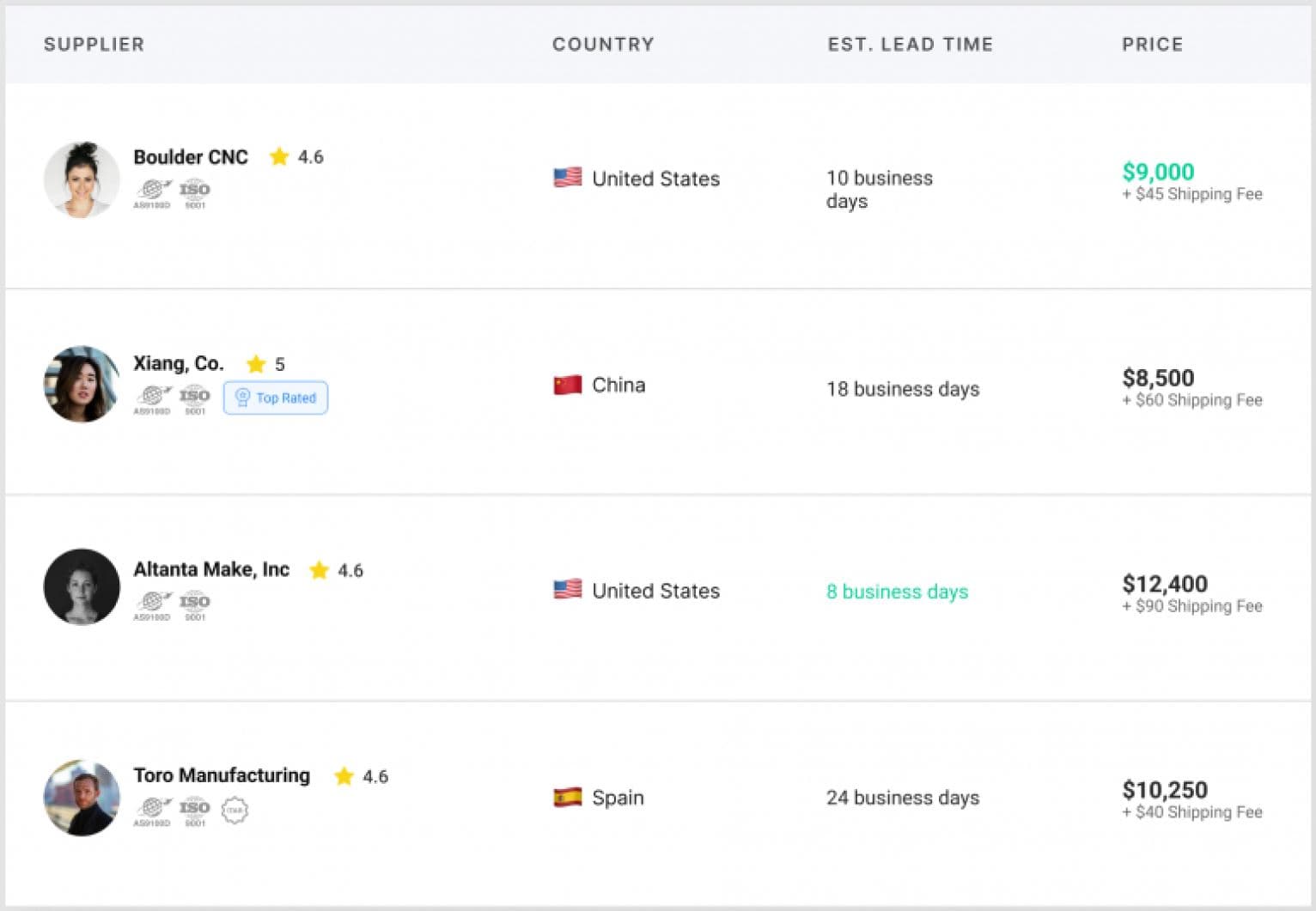Image resolution: width=1316 pixels, height=911 pixels.
Task: Click Toro Manufacturing's ISO 9001 badge
Action: tap(195, 810)
